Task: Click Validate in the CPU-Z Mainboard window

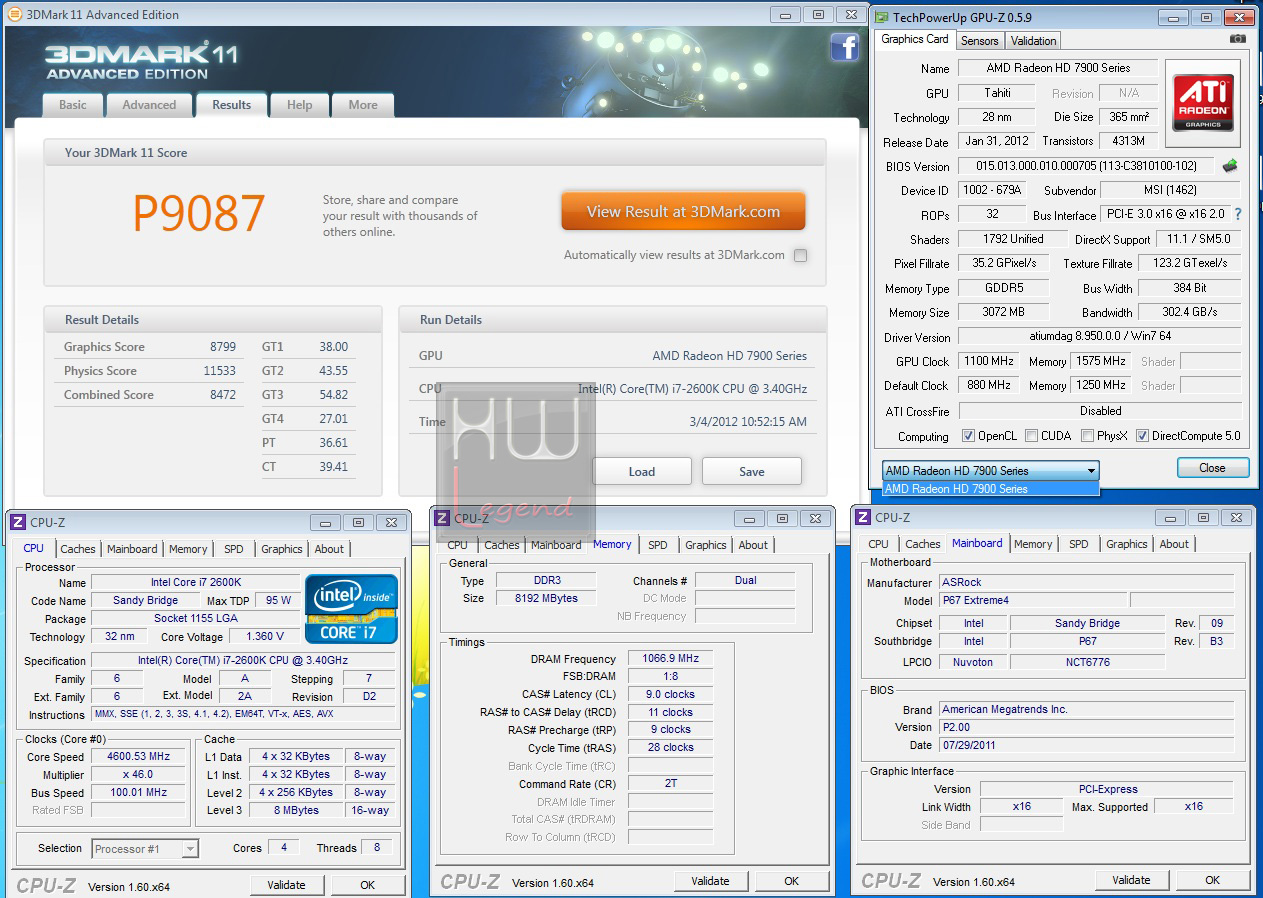Action: (1131, 880)
